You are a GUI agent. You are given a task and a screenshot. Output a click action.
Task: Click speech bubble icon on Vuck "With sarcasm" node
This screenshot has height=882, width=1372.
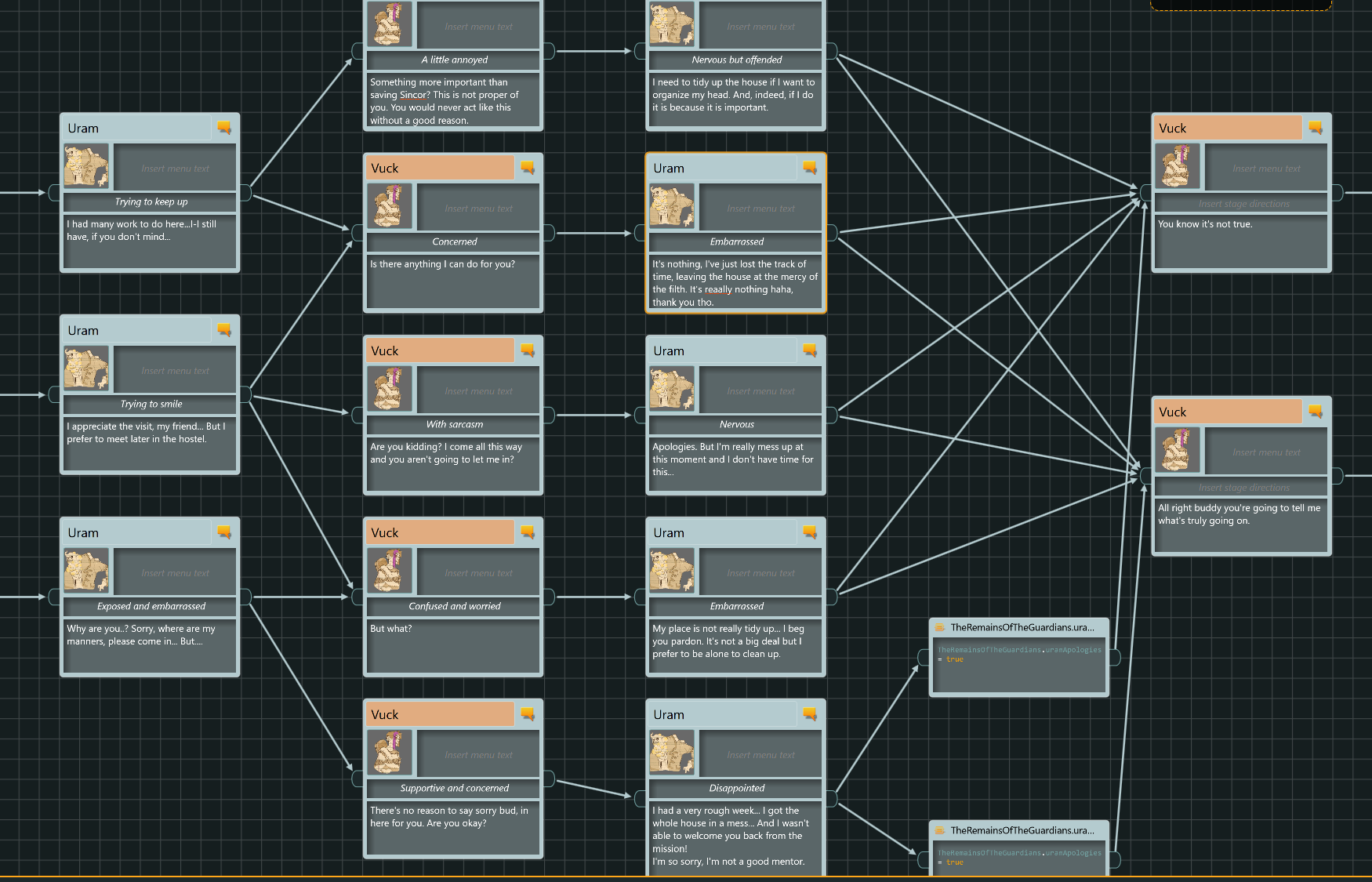tap(528, 350)
